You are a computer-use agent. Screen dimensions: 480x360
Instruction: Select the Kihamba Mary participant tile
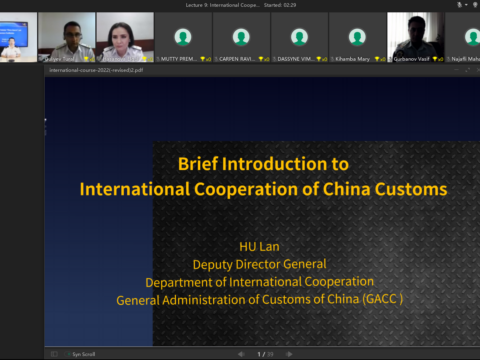(357, 37)
